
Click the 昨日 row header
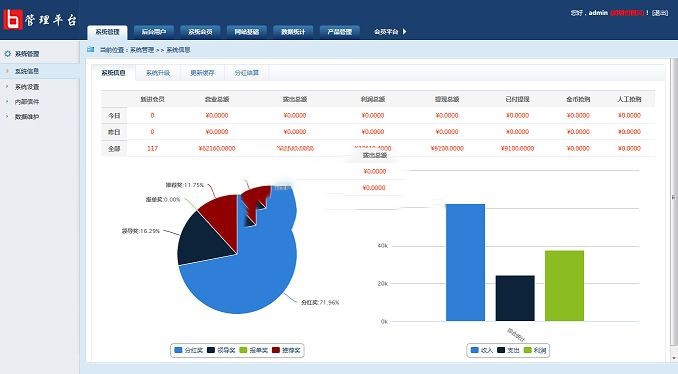[114, 132]
